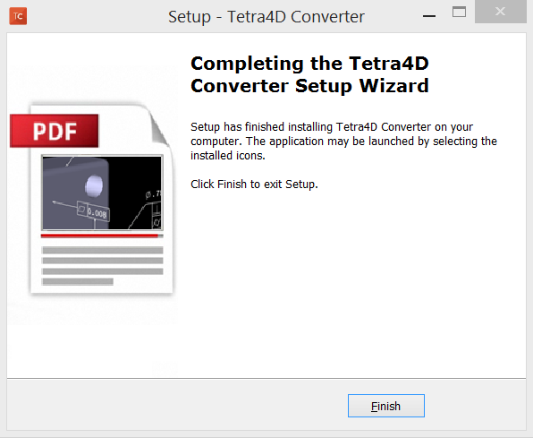533x438 pixels.
Task: Click the shortest gray text line on the document
Action: (78, 281)
